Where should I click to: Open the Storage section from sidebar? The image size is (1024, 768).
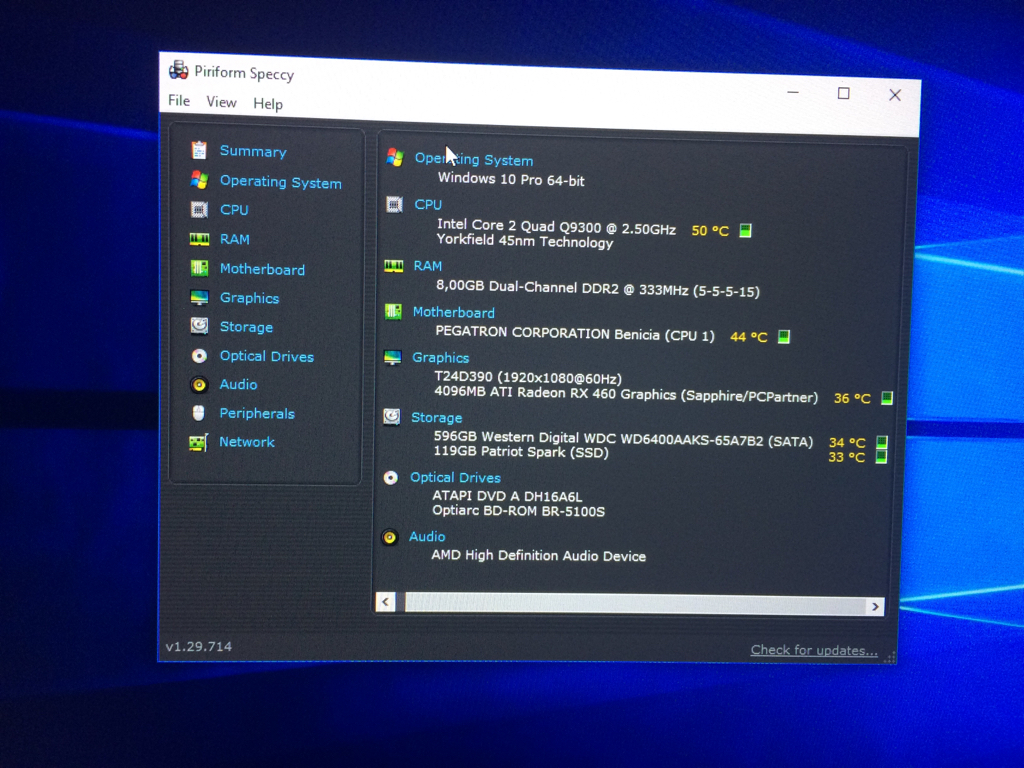246,327
